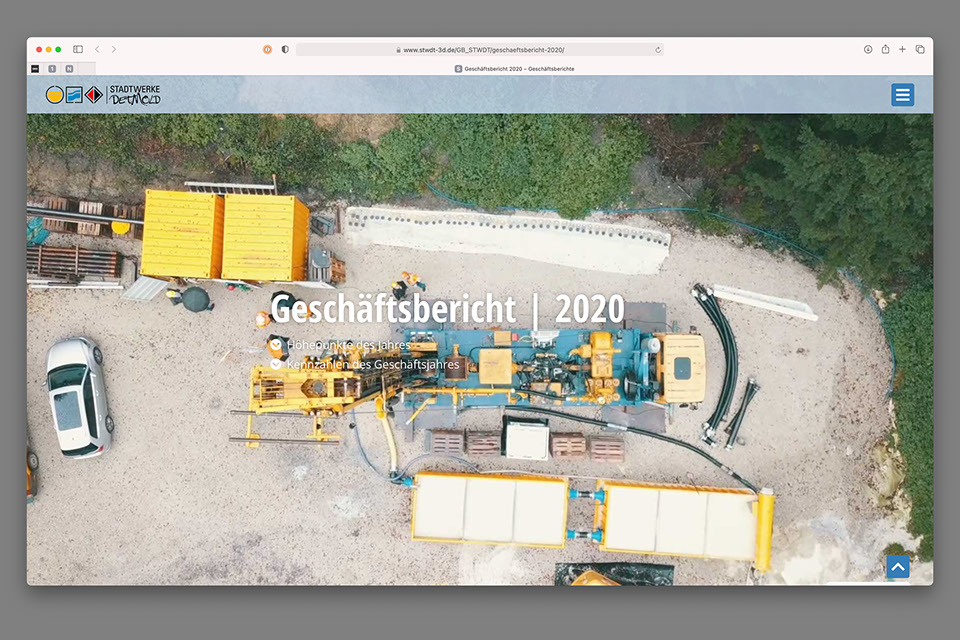Click the scroll-to-top arrow button

click(897, 567)
